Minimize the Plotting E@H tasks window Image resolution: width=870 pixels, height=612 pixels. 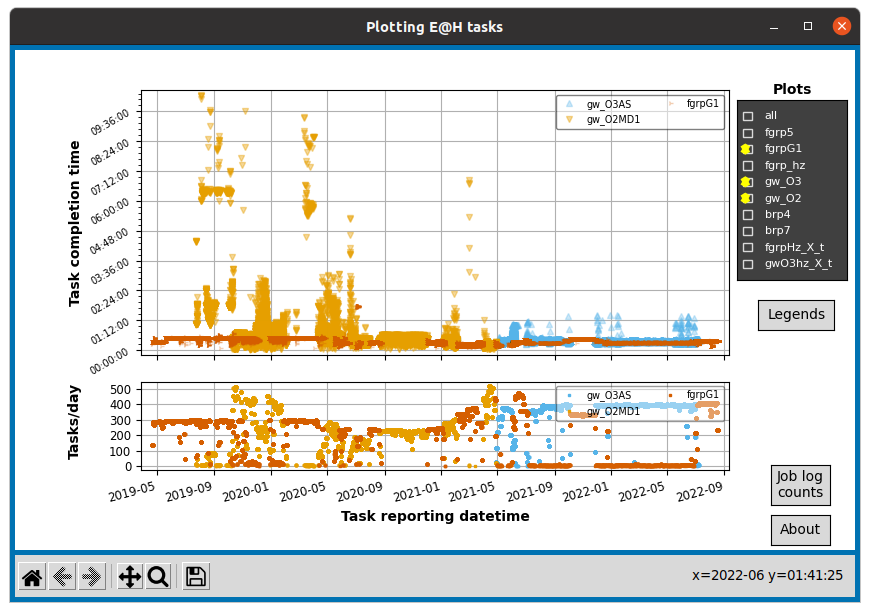click(x=774, y=27)
